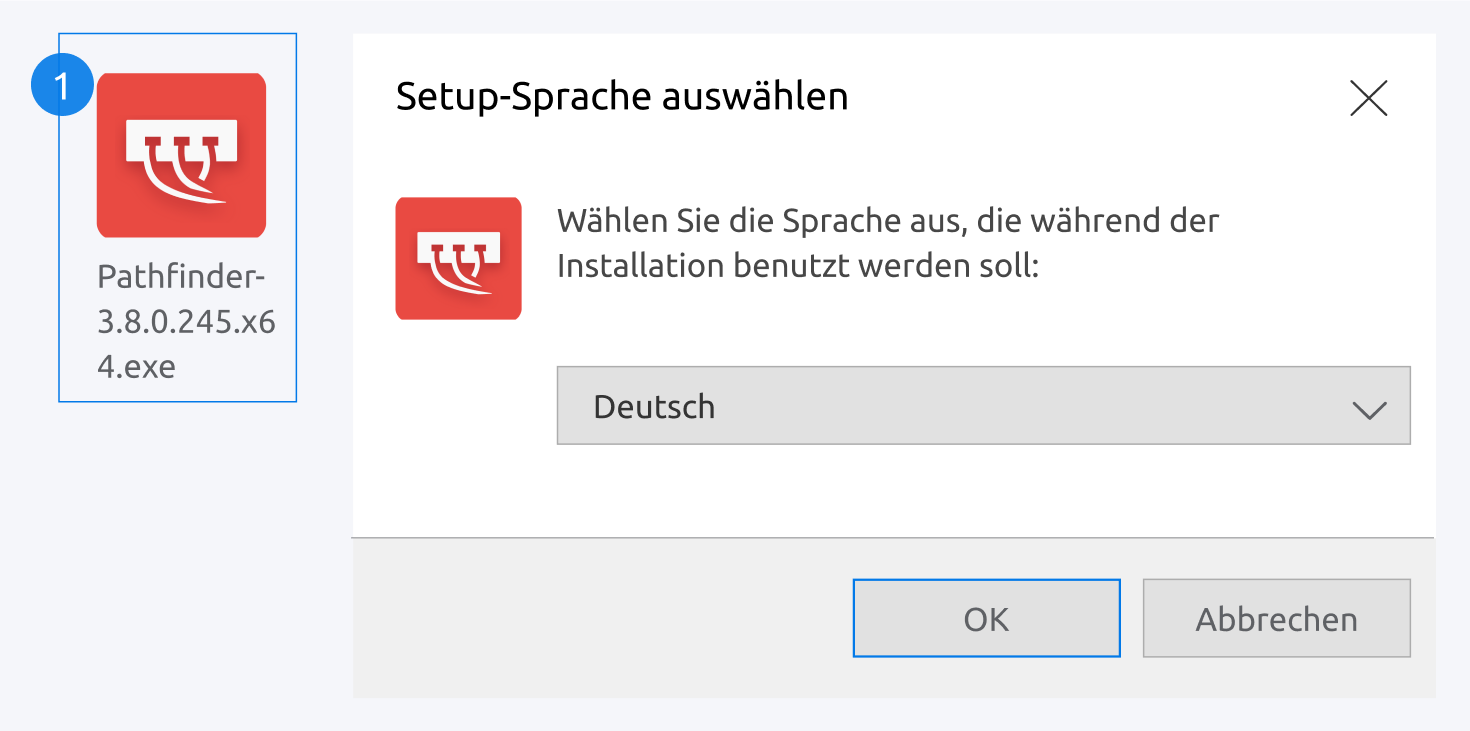Click the blue number 1 badge
This screenshot has width=1470, height=731.
tap(63, 86)
